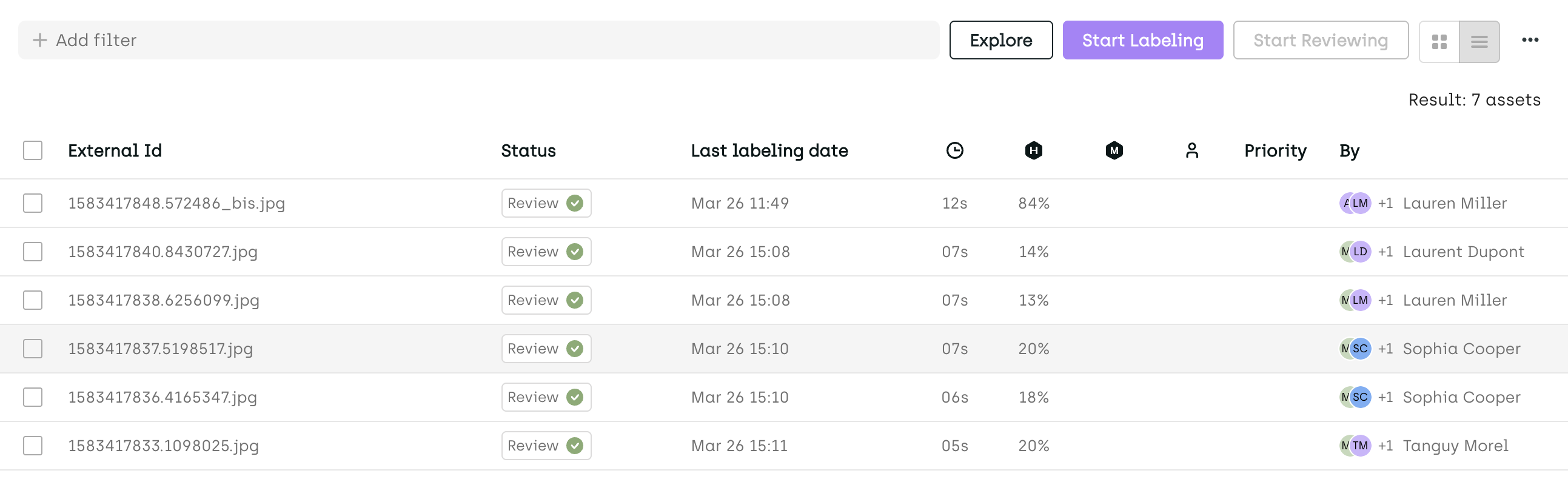Click LM avatar in first asset row
Viewport: 1568px width, 479px height.
tap(1361, 203)
